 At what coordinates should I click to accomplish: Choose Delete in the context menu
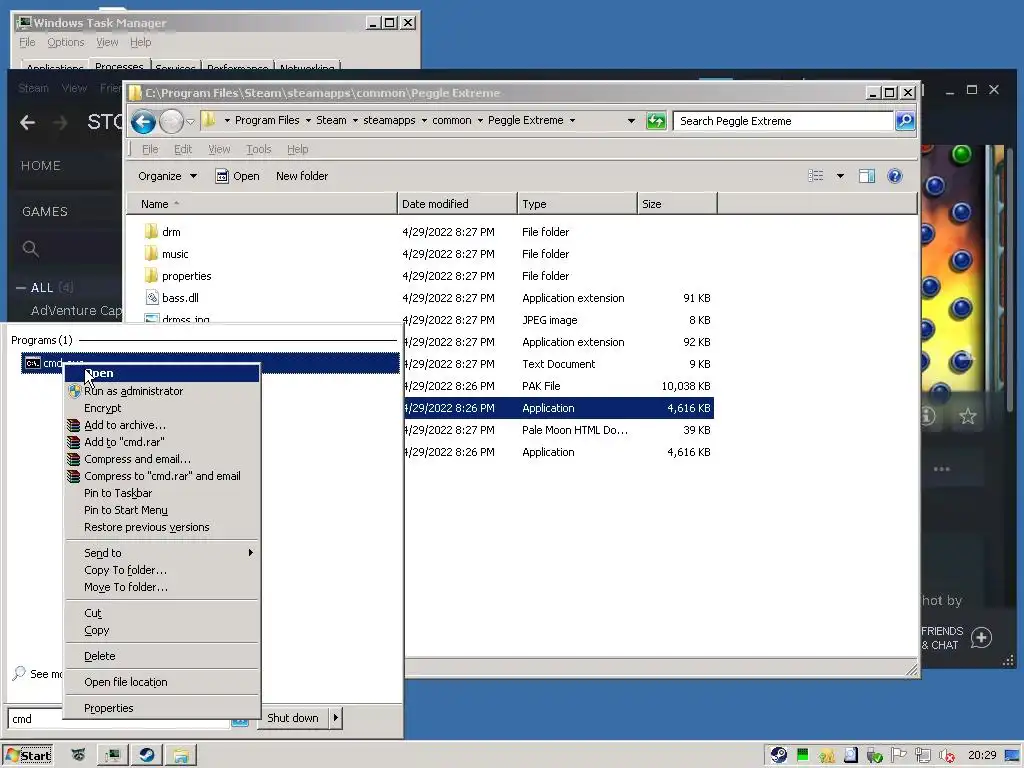[162, 656]
